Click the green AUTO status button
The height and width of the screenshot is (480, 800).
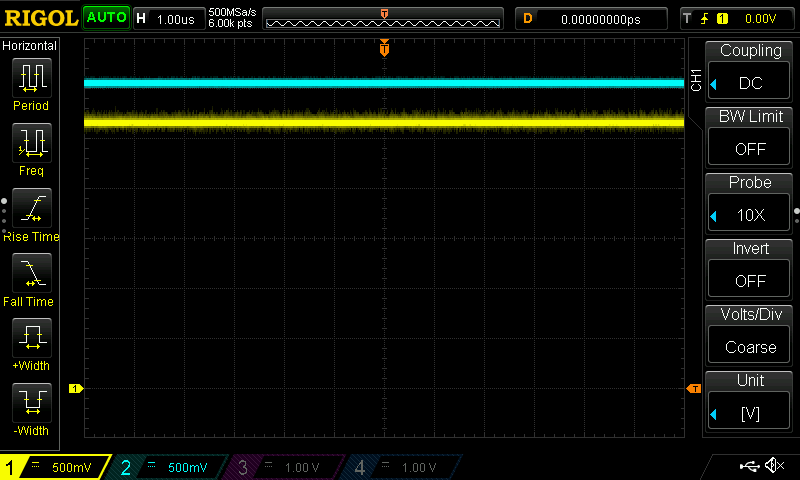[106, 18]
